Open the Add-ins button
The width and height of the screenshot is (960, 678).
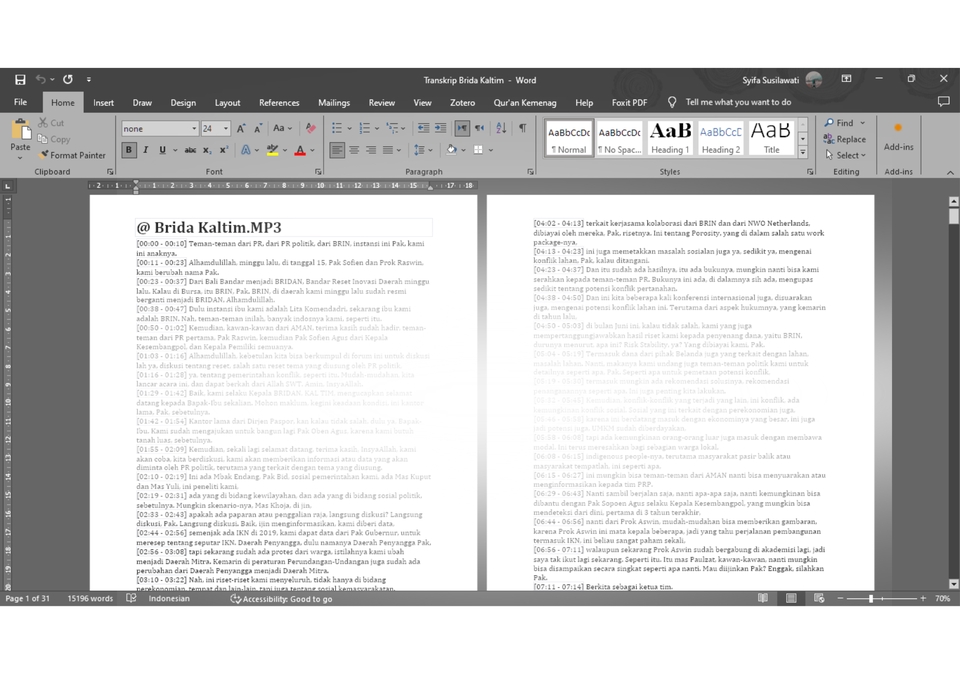click(x=898, y=138)
